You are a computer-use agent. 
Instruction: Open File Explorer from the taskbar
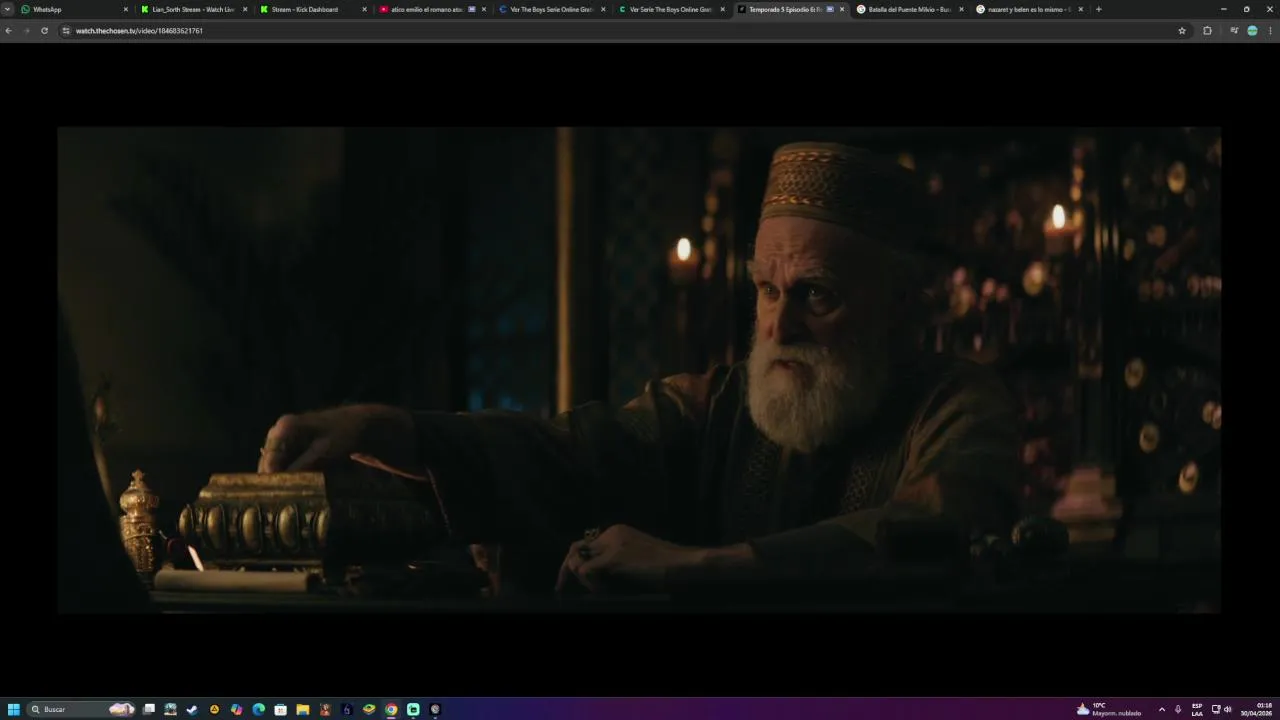coord(303,709)
